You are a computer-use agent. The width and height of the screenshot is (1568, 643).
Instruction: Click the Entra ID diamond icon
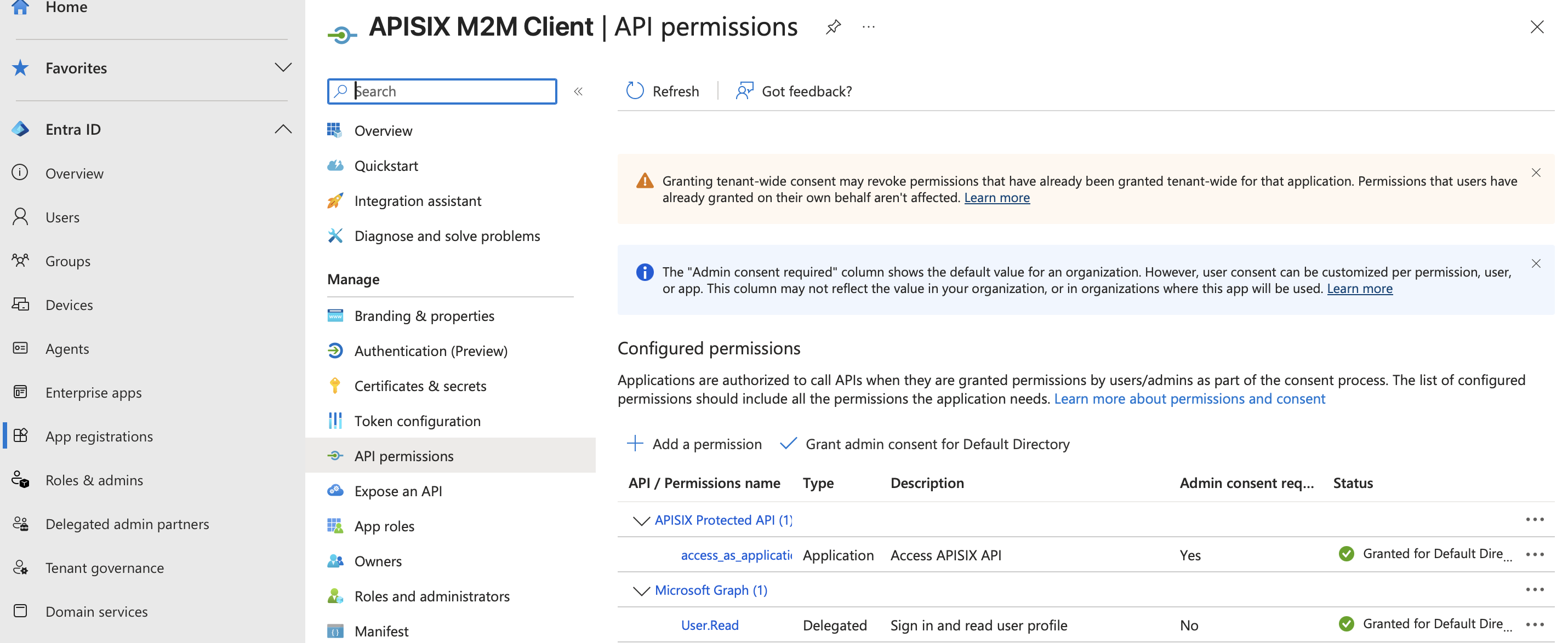(x=20, y=129)
